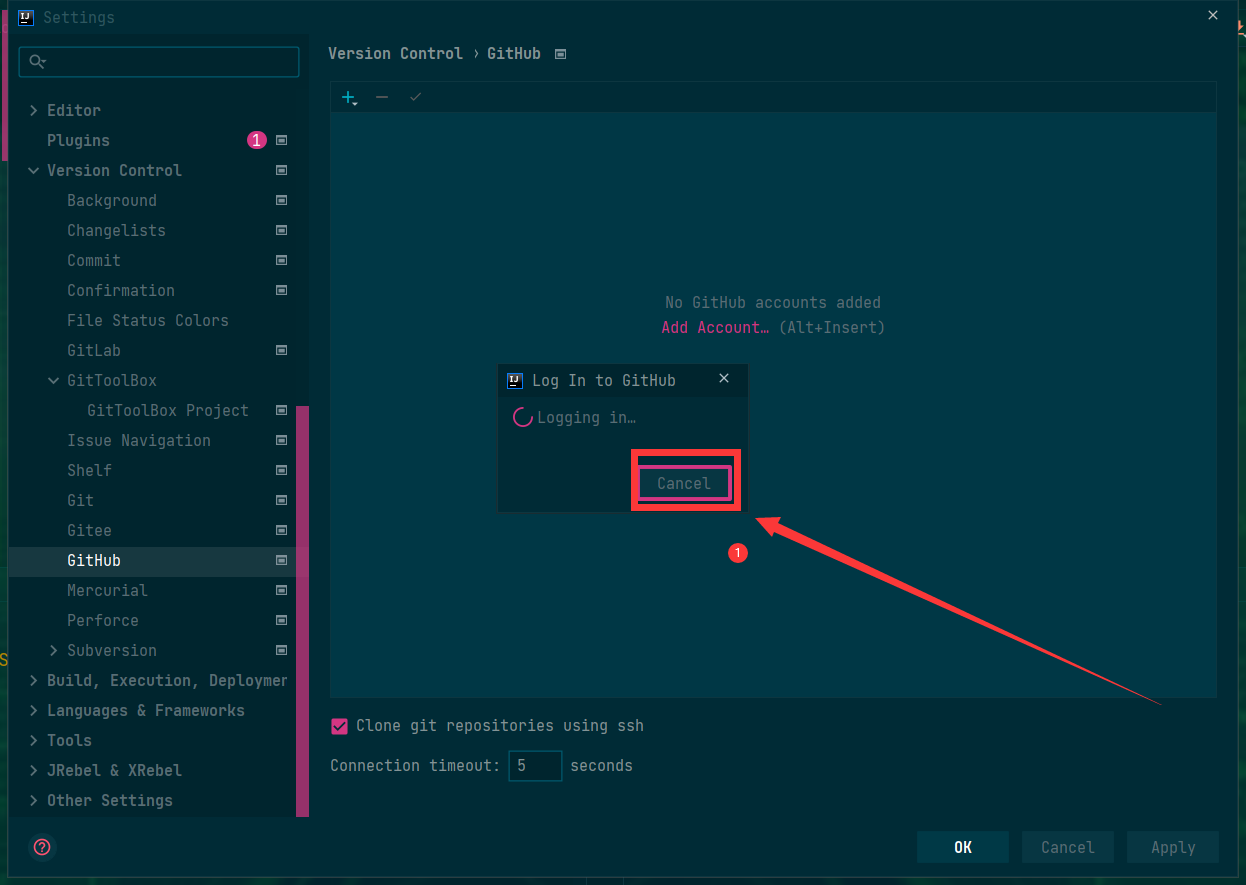The image size is (1246, 885).
Task: Select Shelf settings page
Action: click(89, 471)
